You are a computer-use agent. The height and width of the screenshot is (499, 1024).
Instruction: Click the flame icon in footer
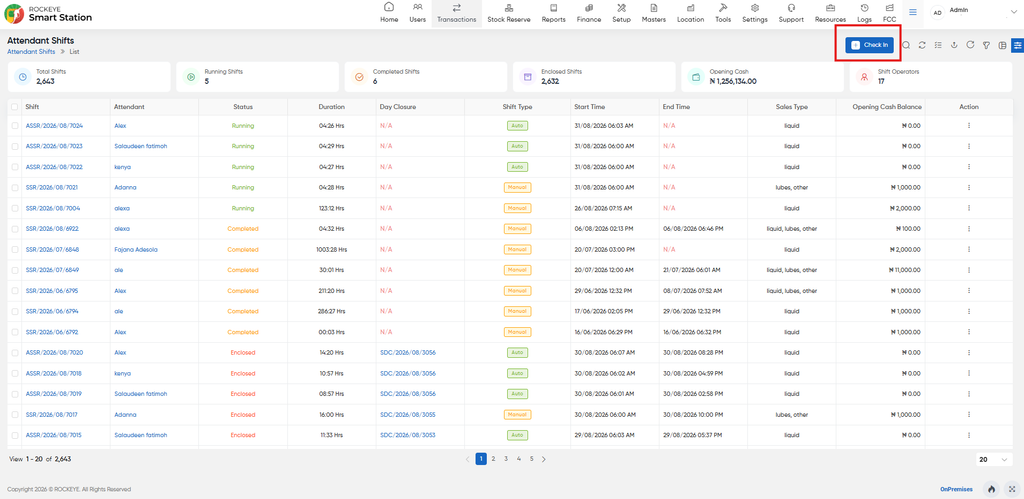tap(991, 489)
